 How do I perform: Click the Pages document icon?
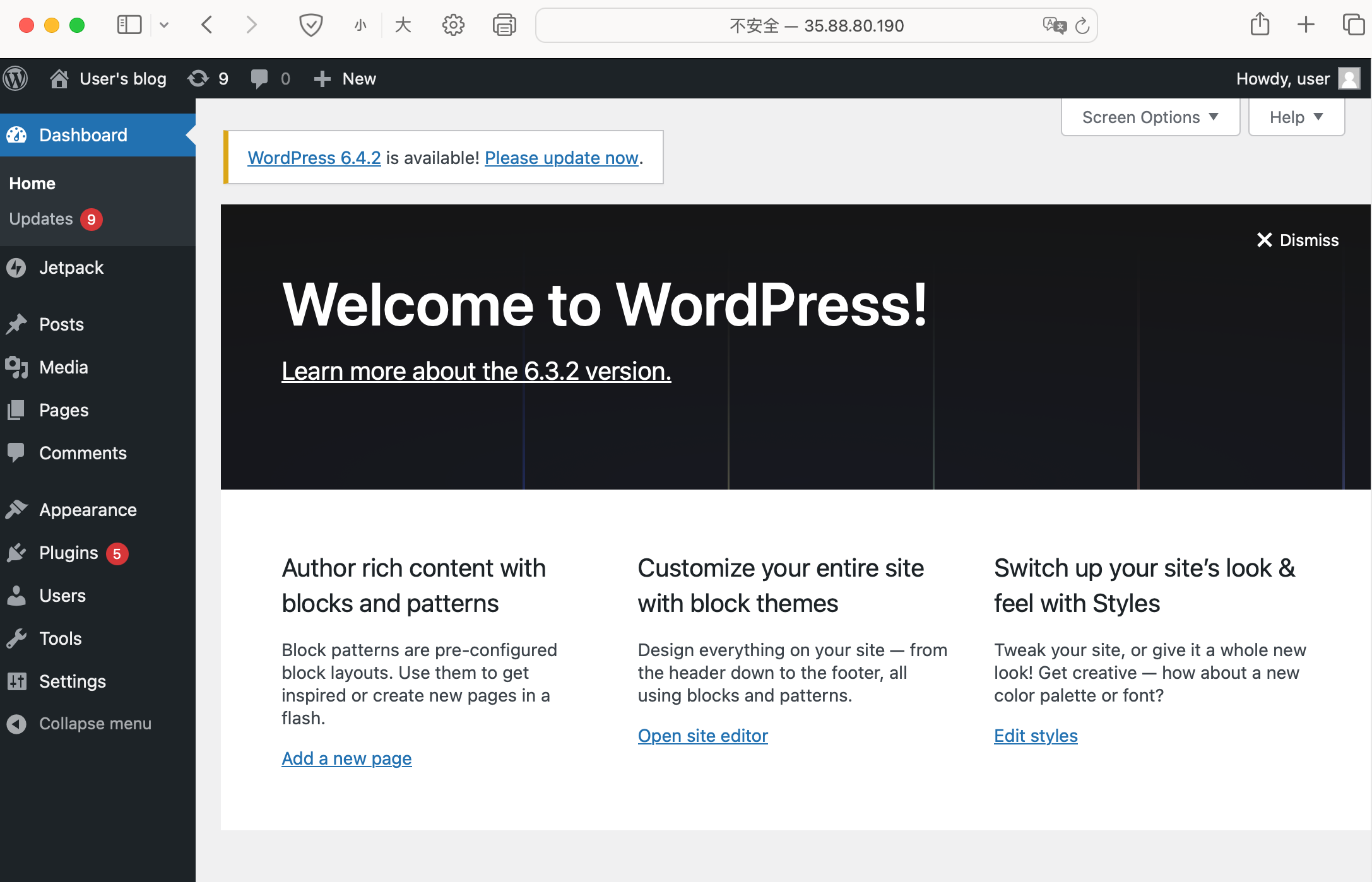click(16, 410)
